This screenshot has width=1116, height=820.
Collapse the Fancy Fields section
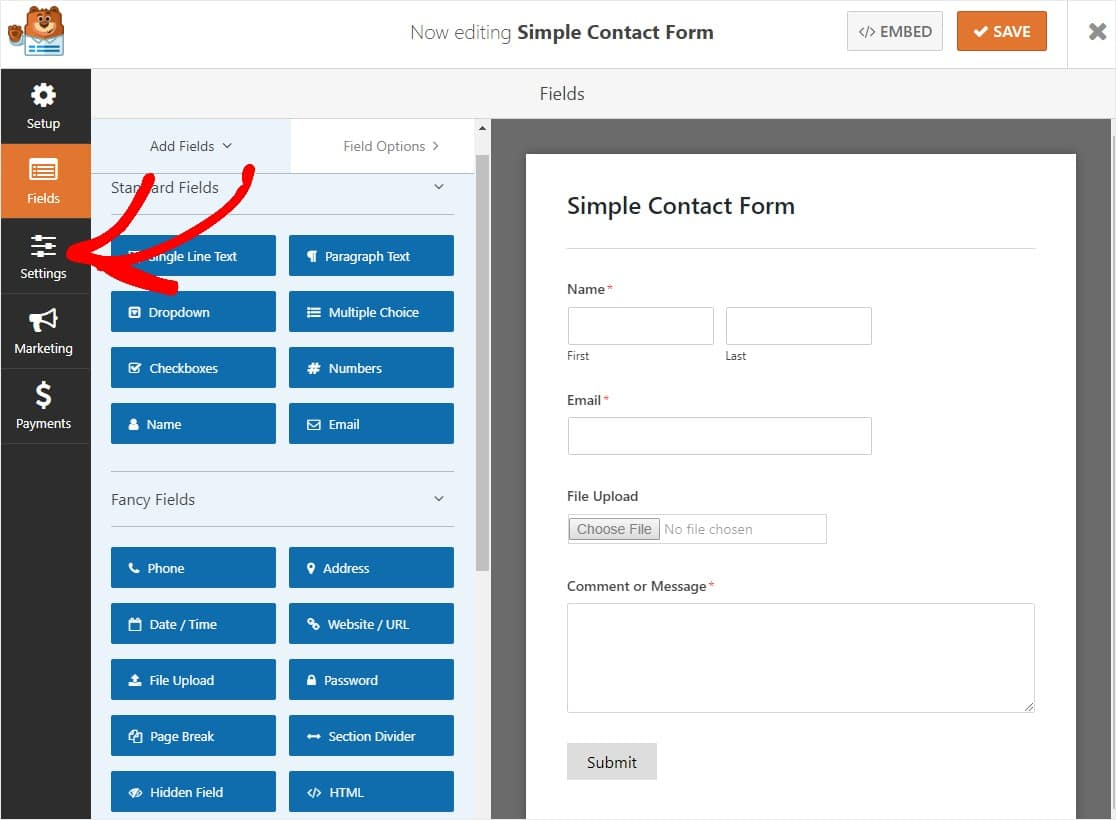pos(439,498)
